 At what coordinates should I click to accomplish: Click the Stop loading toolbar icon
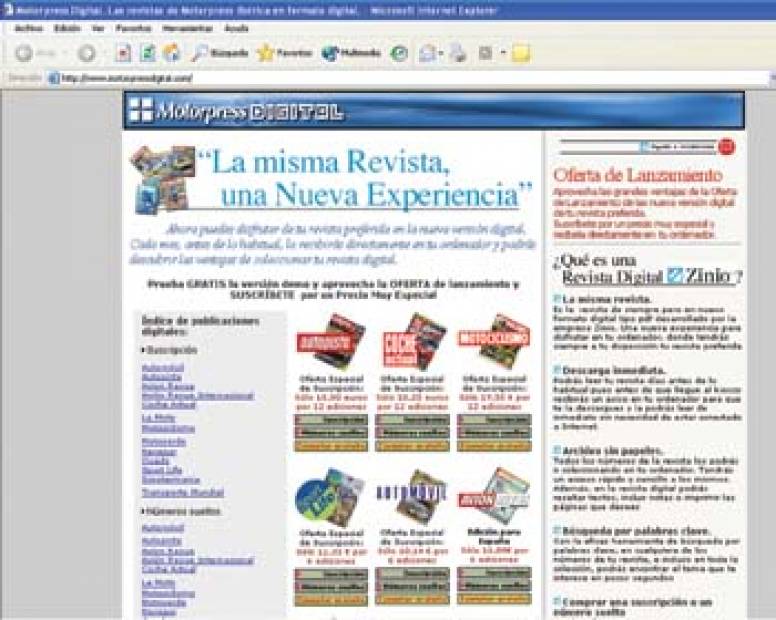pyautogui.click(x=122, y=53)
